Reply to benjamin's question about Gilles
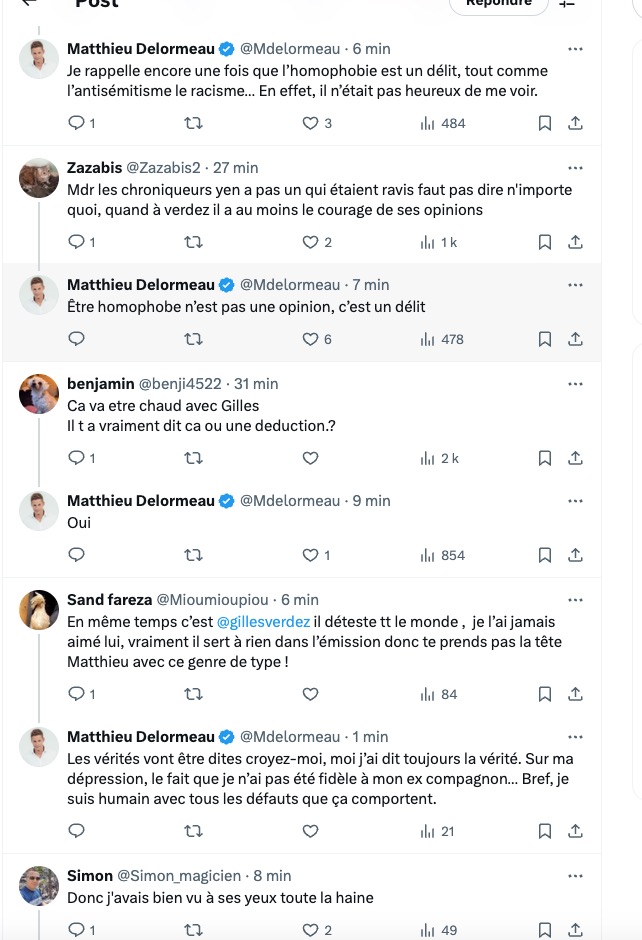The image size is (642, 940). click(78, 458)
